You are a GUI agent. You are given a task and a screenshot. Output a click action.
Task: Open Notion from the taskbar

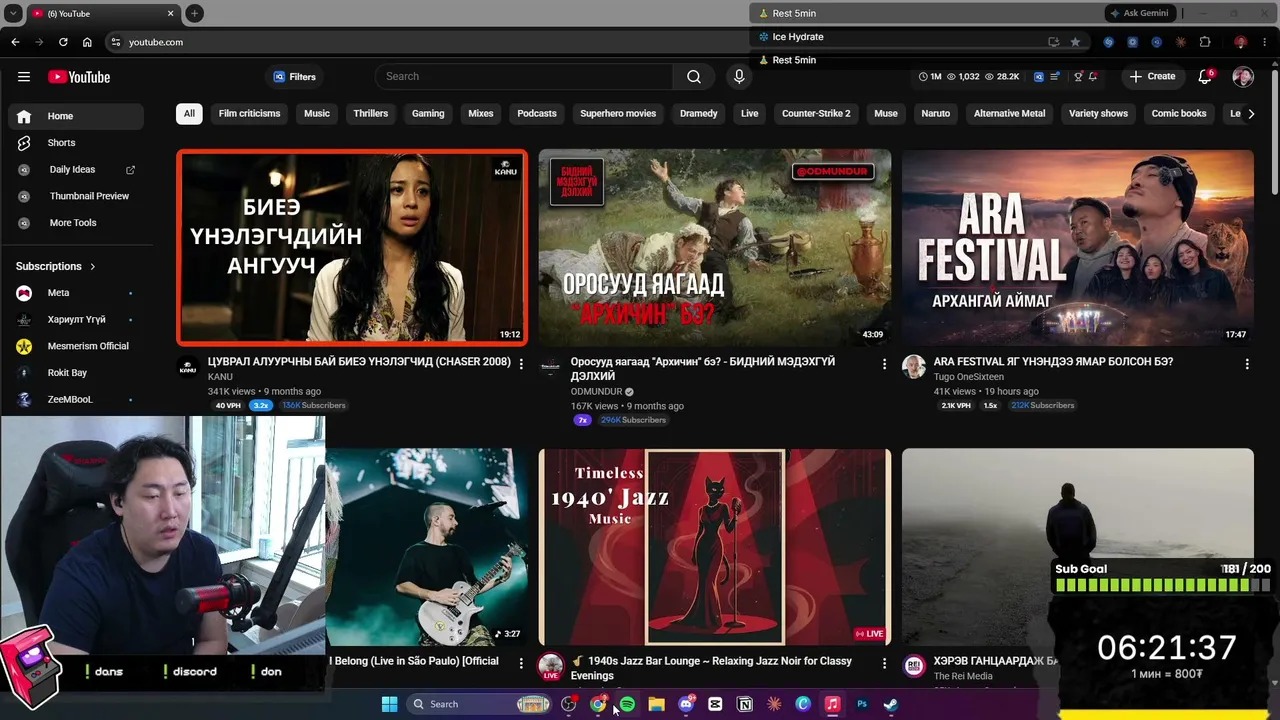point(744,704)
